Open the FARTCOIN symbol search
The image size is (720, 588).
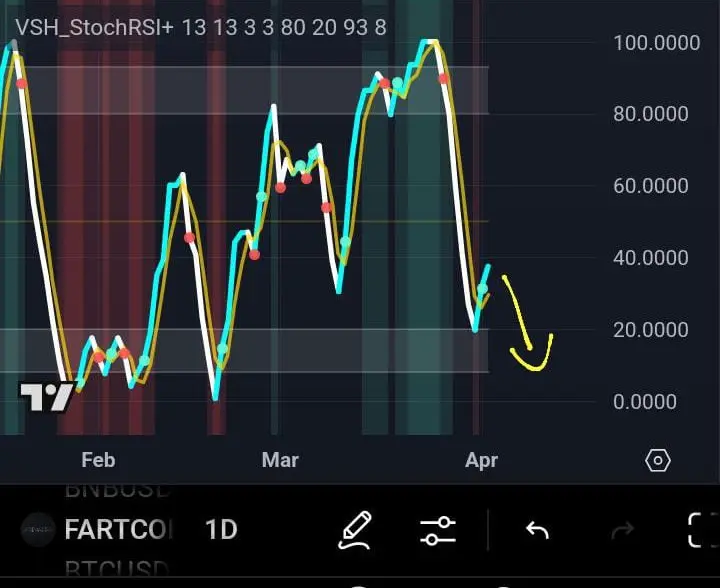tap(119, 530)
